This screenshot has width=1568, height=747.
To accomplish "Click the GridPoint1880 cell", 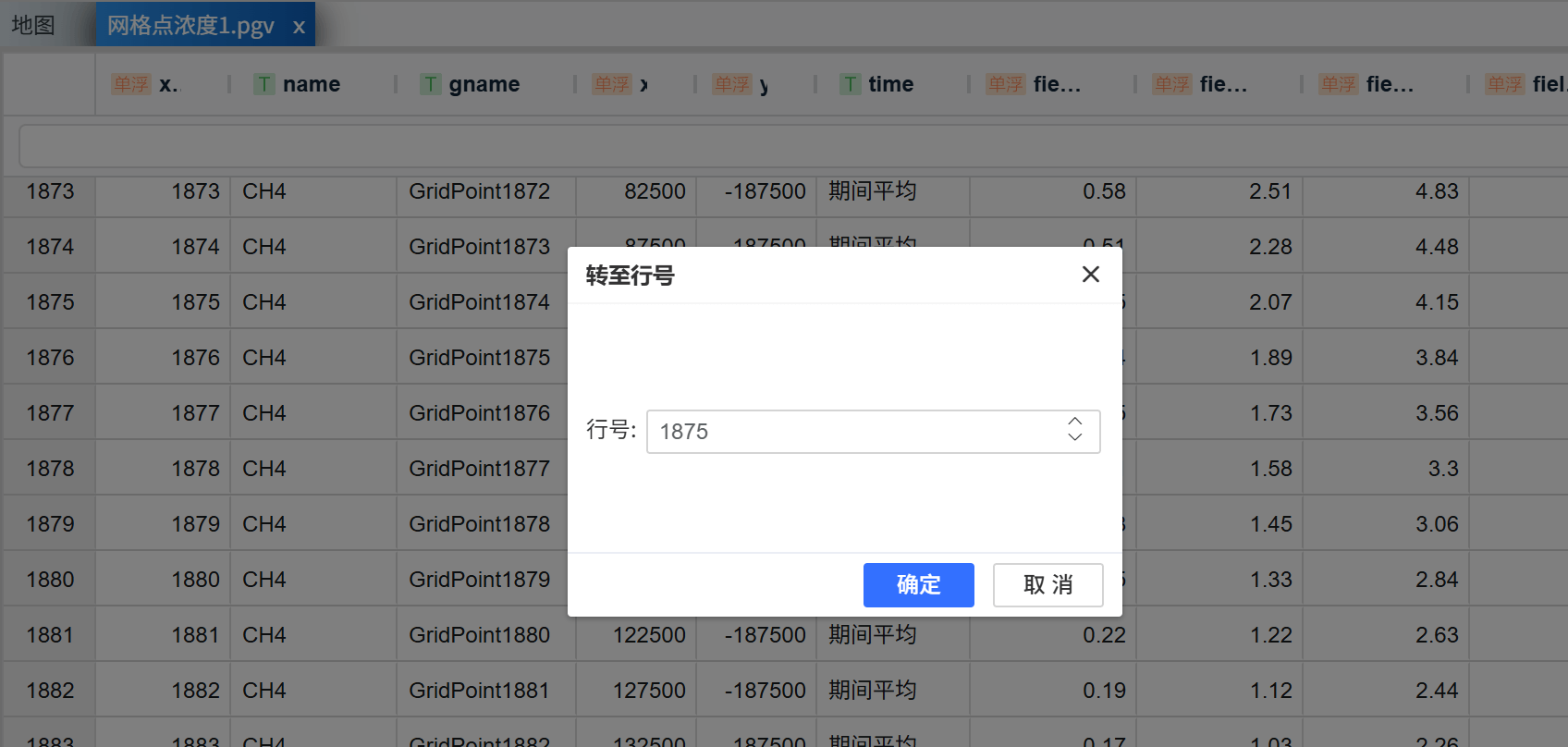I will [x=479, y=635].
